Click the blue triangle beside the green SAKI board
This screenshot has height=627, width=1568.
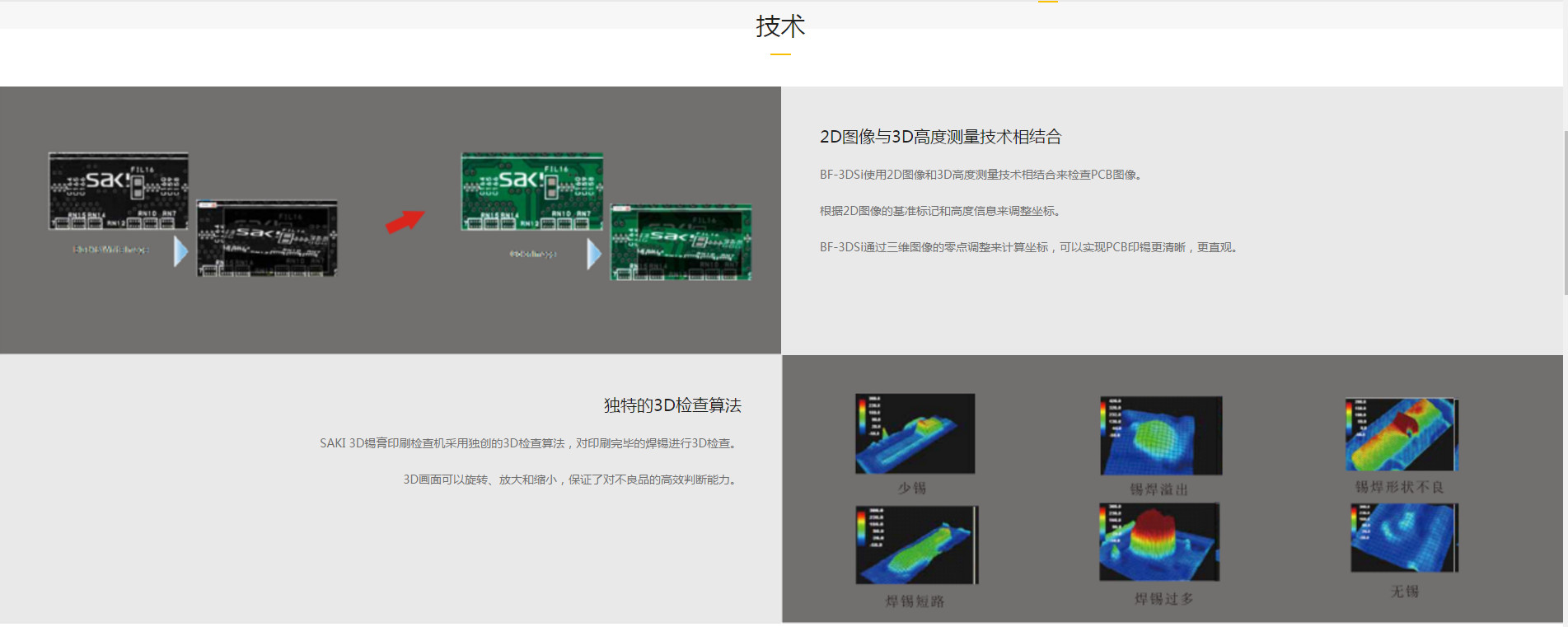pyautogui.click(x=594, y=254)
